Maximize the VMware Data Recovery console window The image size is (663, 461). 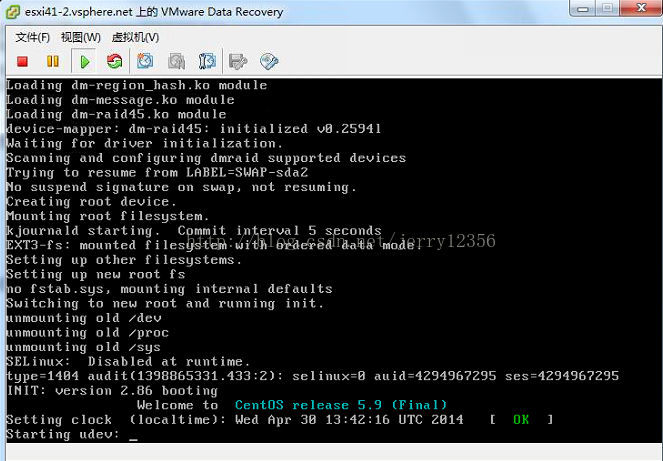click(x=608, y=8)
